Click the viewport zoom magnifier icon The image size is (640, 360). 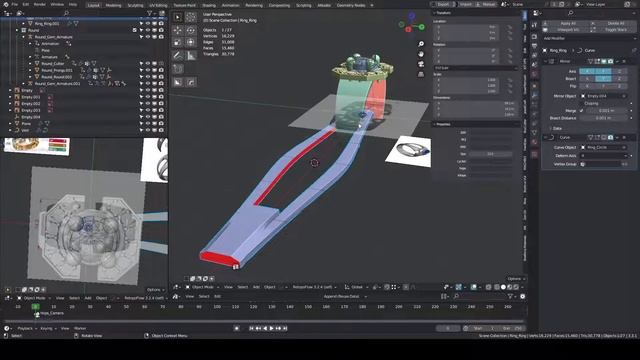tap(421, 44)
